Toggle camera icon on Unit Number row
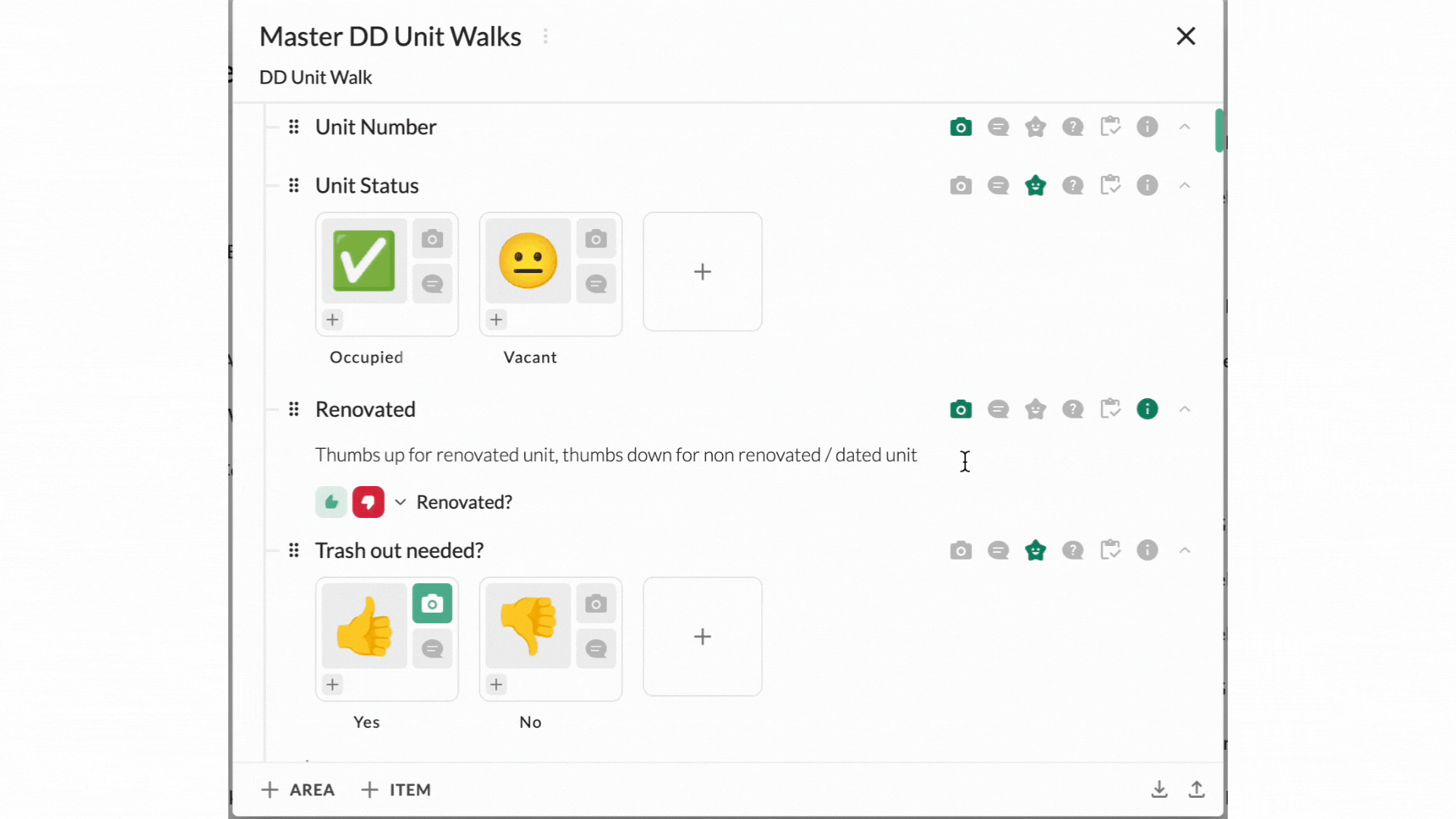 [961, 127]
